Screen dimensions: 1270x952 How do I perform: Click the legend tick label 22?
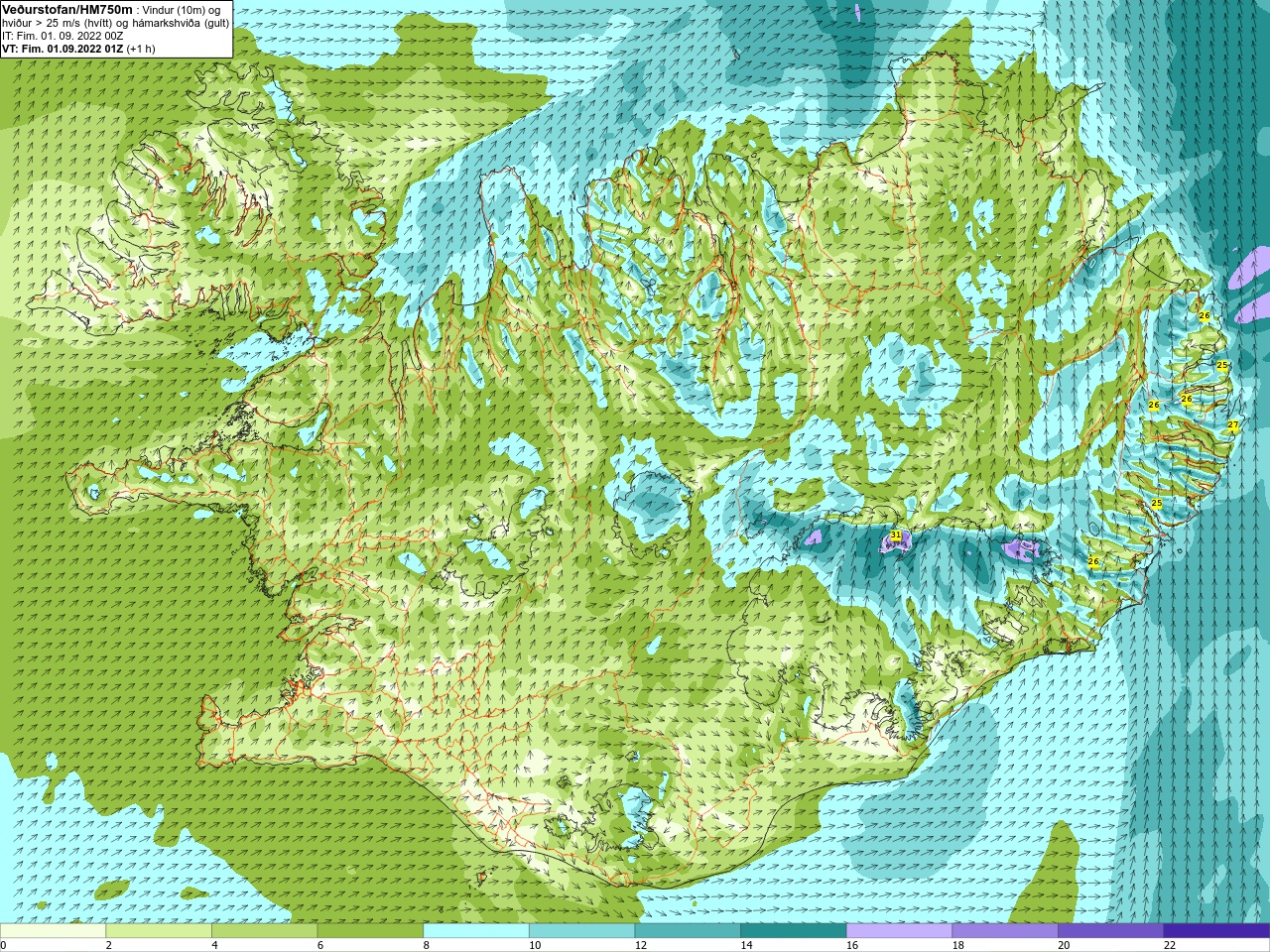click(x=1170, y=945)
